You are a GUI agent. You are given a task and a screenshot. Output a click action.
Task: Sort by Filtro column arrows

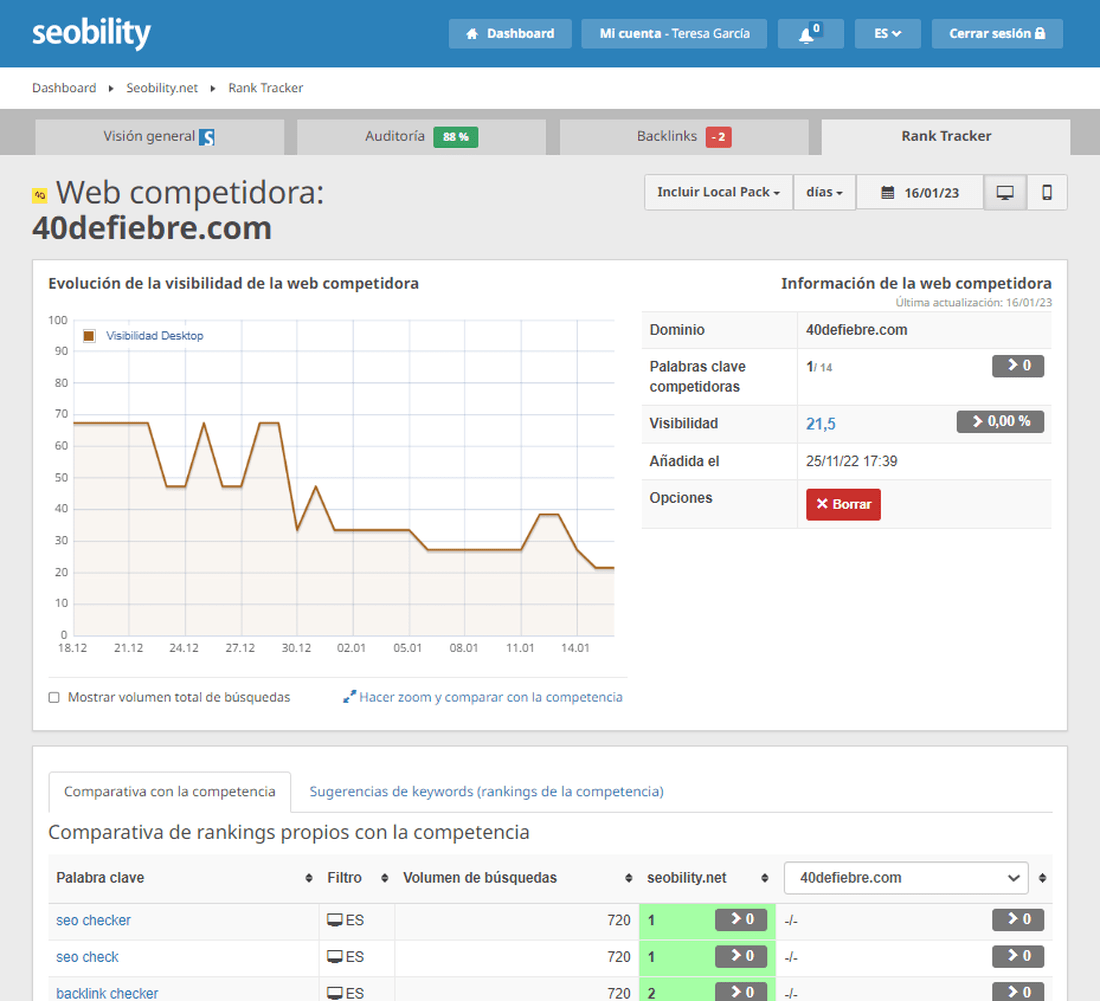384,878
